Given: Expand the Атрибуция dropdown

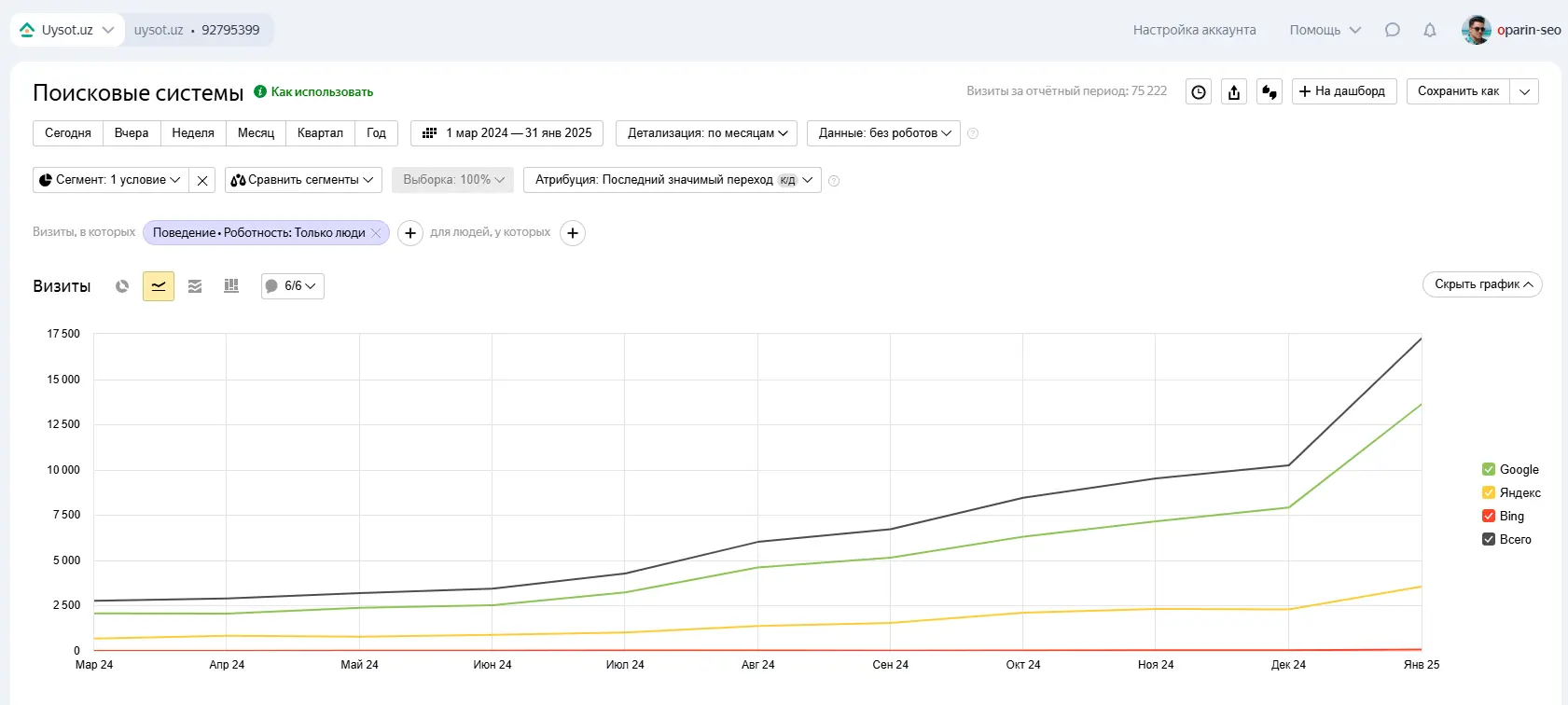Looking at the screenshot, I should (x=673, y=180).
